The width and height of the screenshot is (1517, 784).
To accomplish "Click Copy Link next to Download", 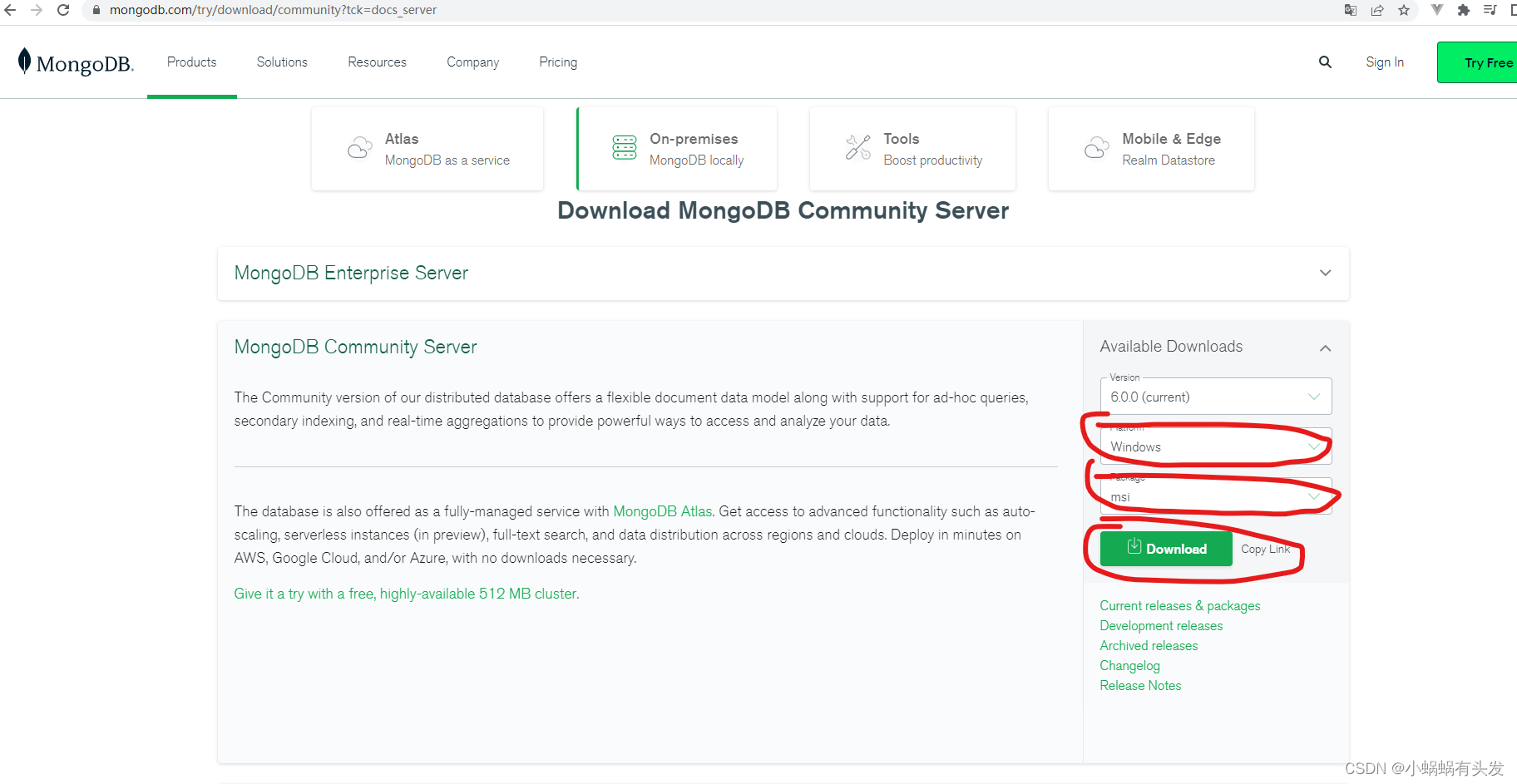I will [x=1266, y=549].
